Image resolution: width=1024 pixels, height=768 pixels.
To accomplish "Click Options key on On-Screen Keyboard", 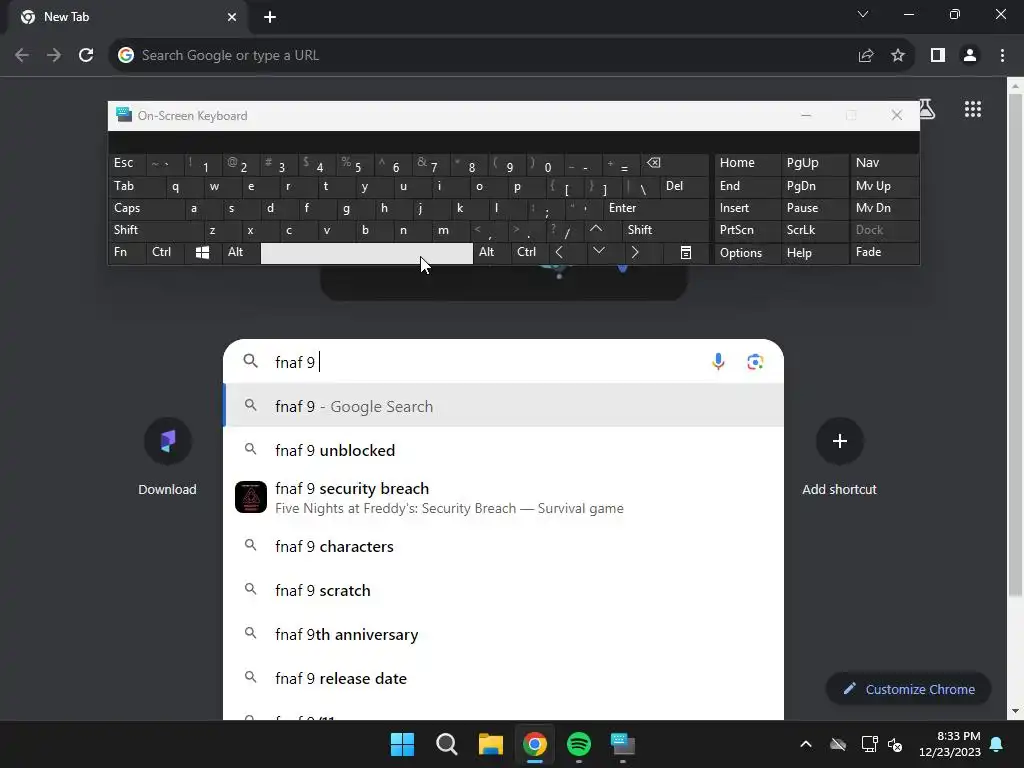I will point(747,253).
